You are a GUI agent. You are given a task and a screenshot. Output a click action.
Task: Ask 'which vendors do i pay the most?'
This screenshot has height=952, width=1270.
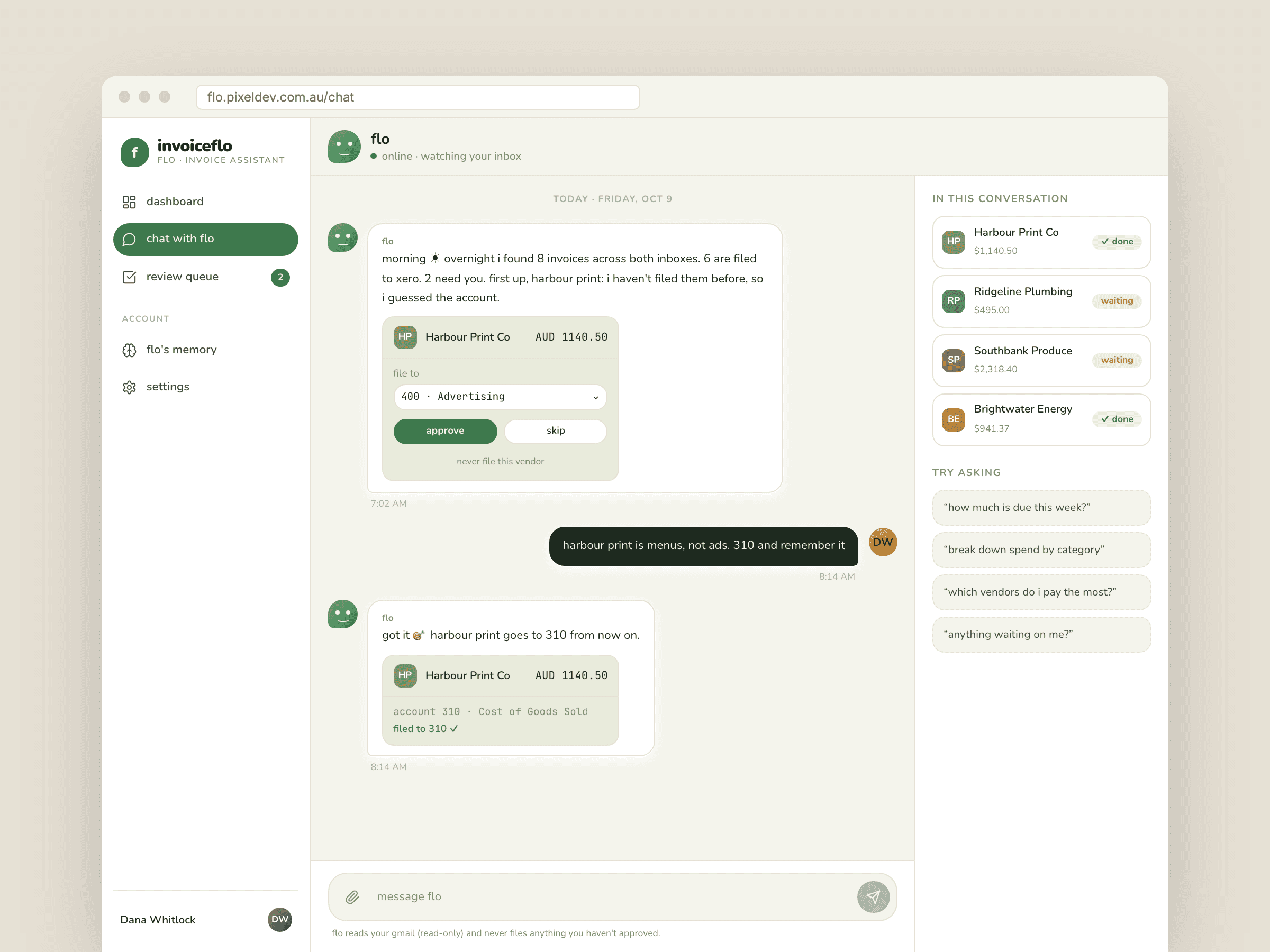pos(1041,592)
